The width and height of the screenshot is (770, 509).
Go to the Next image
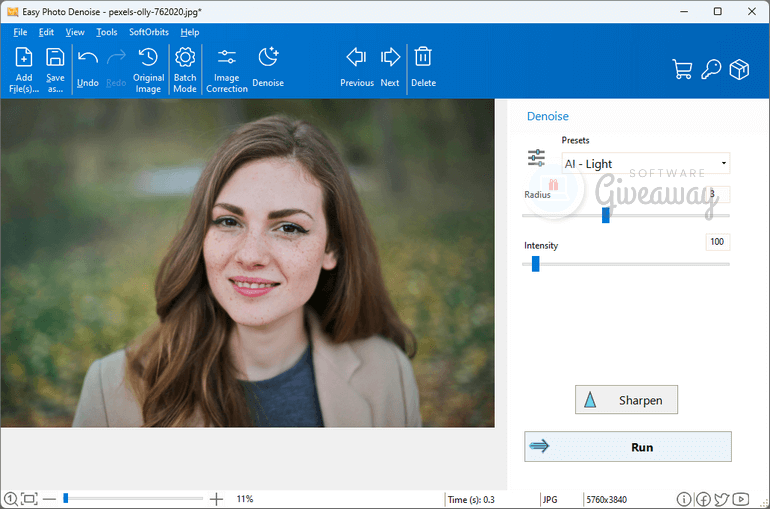click(x=390, y=68)
